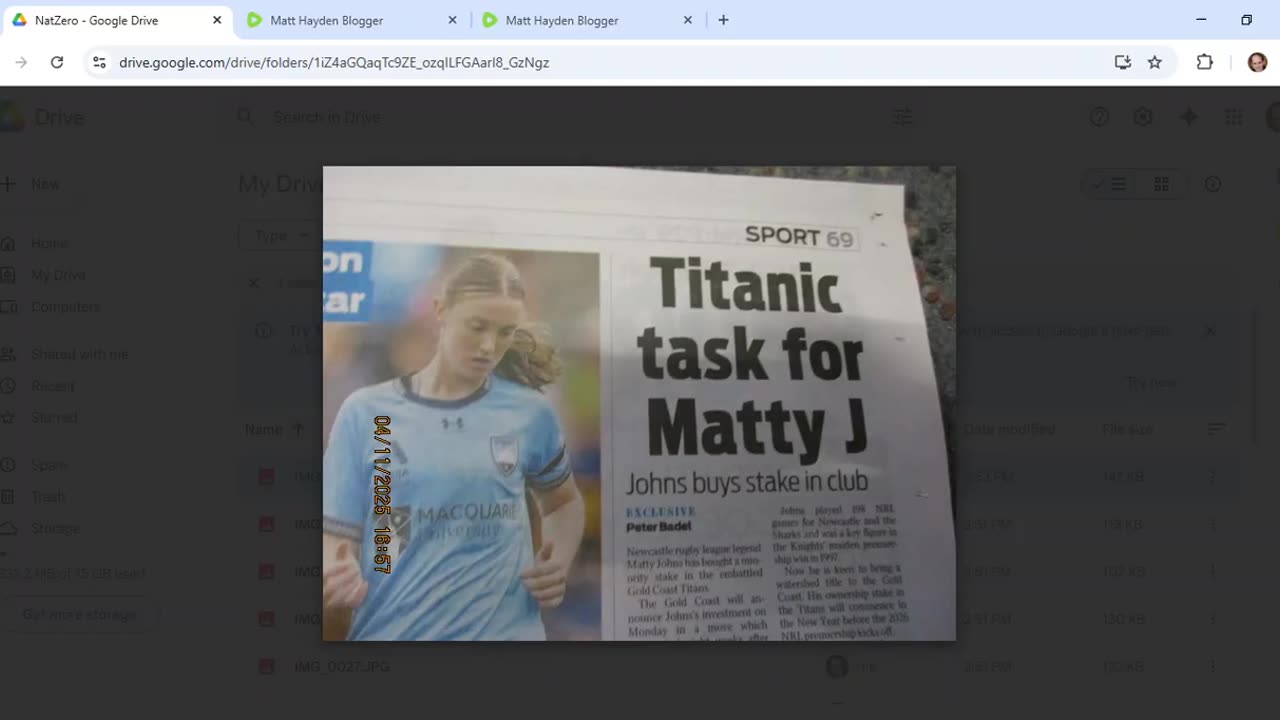The width and height of the screenshot is (1280, 720).
Task: Switch to the NatZero - Google Drive tab
Action: click(x=117, y=20)
